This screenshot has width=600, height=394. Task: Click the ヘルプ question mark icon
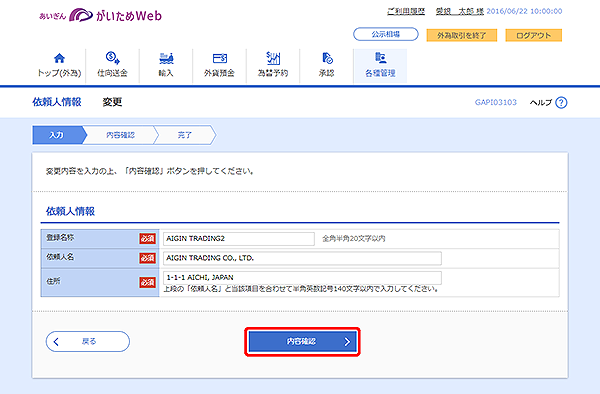[561, 103]
